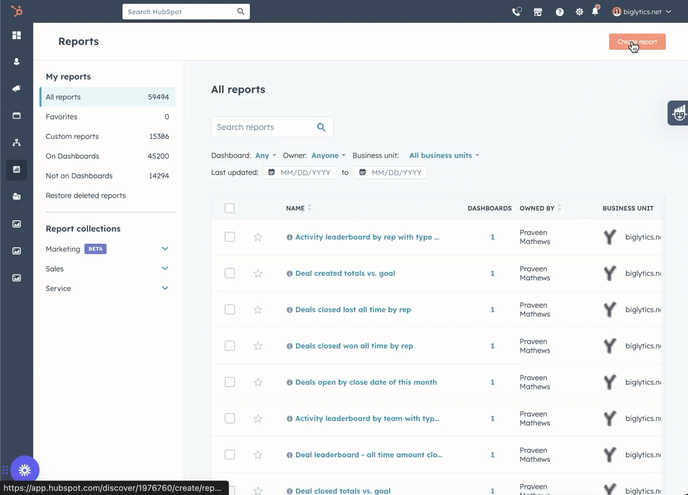This screenshot has height=495, width=688.
Task: Star the Deal leaderboard all time amount report
Action: click(x=258, y=455)
